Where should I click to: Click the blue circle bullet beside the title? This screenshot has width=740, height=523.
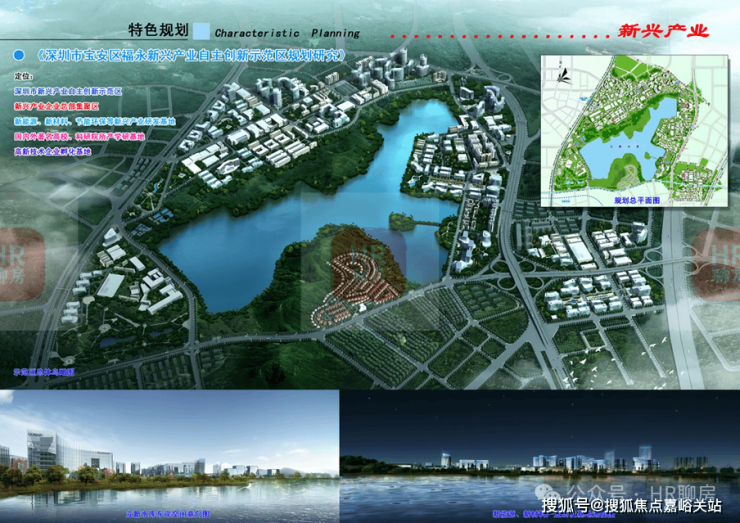click(x=19, y=55)
